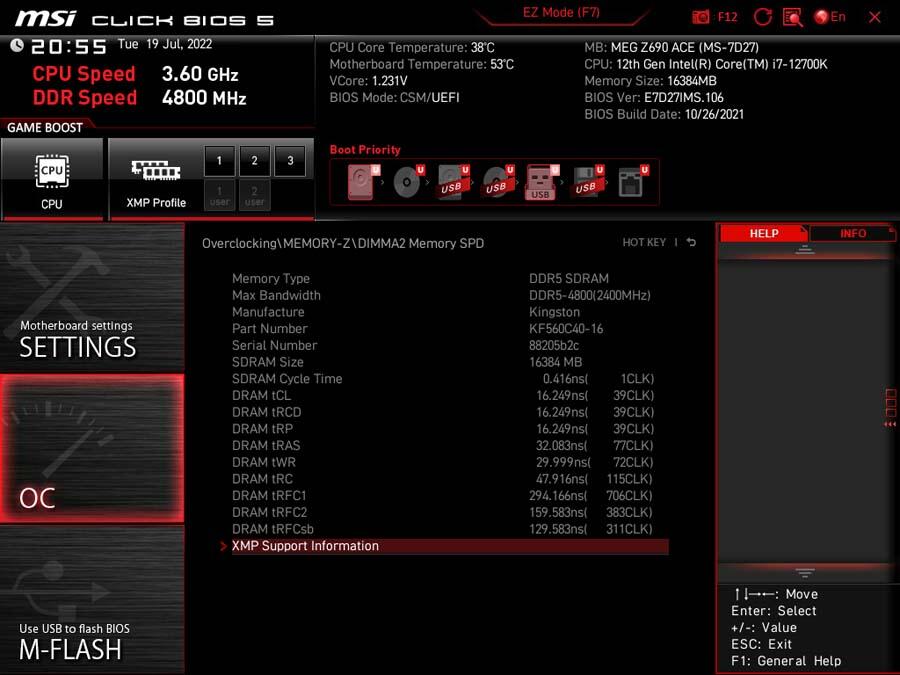Viewport: 900px width, 675px height.
Task: Select the hard disk boot device icon
Action: [x=363, y=182]
